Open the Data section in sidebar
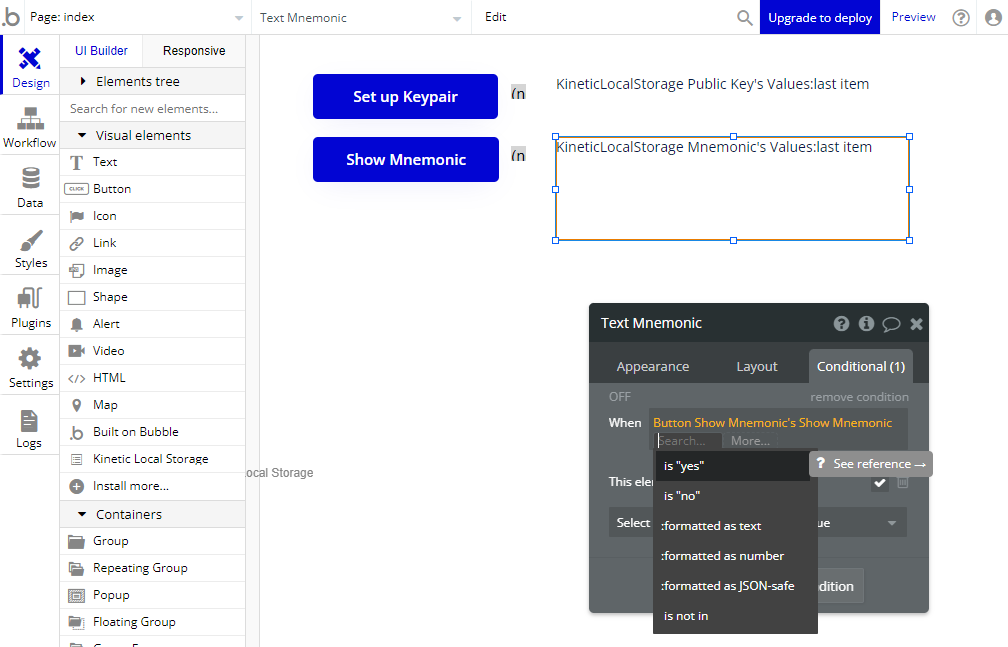 (x=30, y=187)
